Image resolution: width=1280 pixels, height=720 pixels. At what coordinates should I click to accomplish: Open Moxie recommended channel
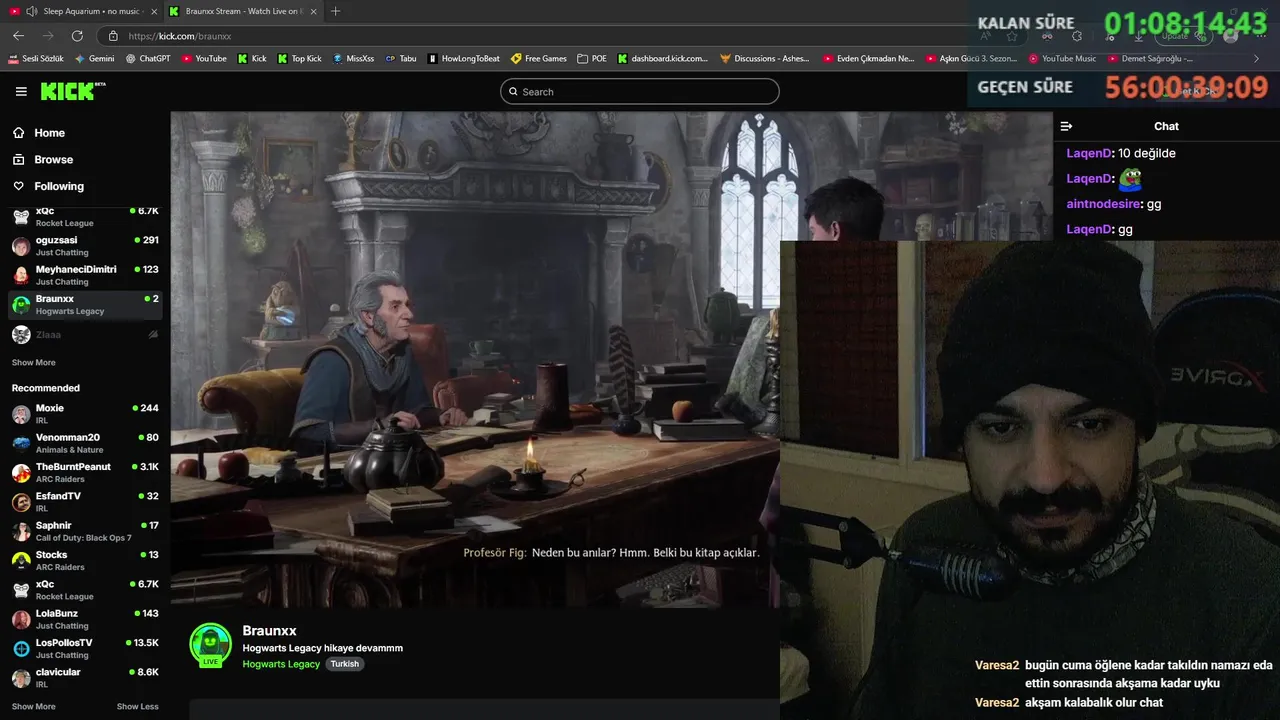[x=85, y=414]
